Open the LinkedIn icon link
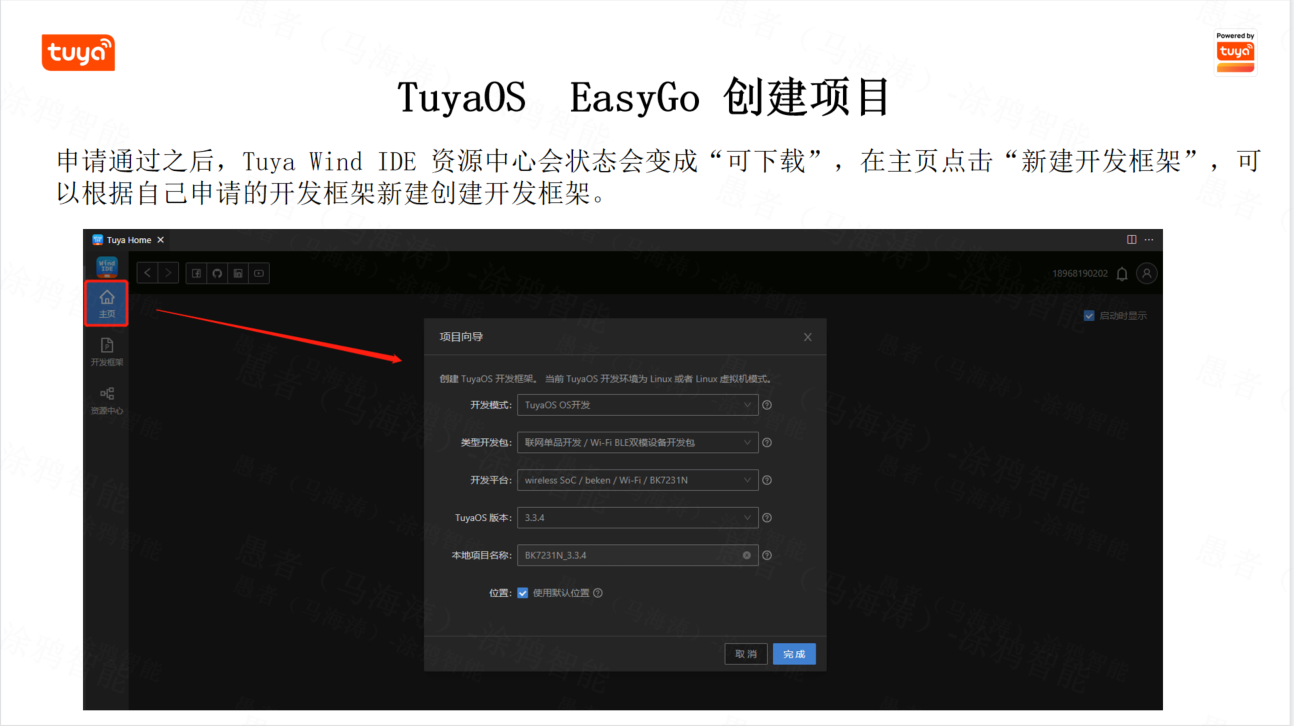 [238, 273]
